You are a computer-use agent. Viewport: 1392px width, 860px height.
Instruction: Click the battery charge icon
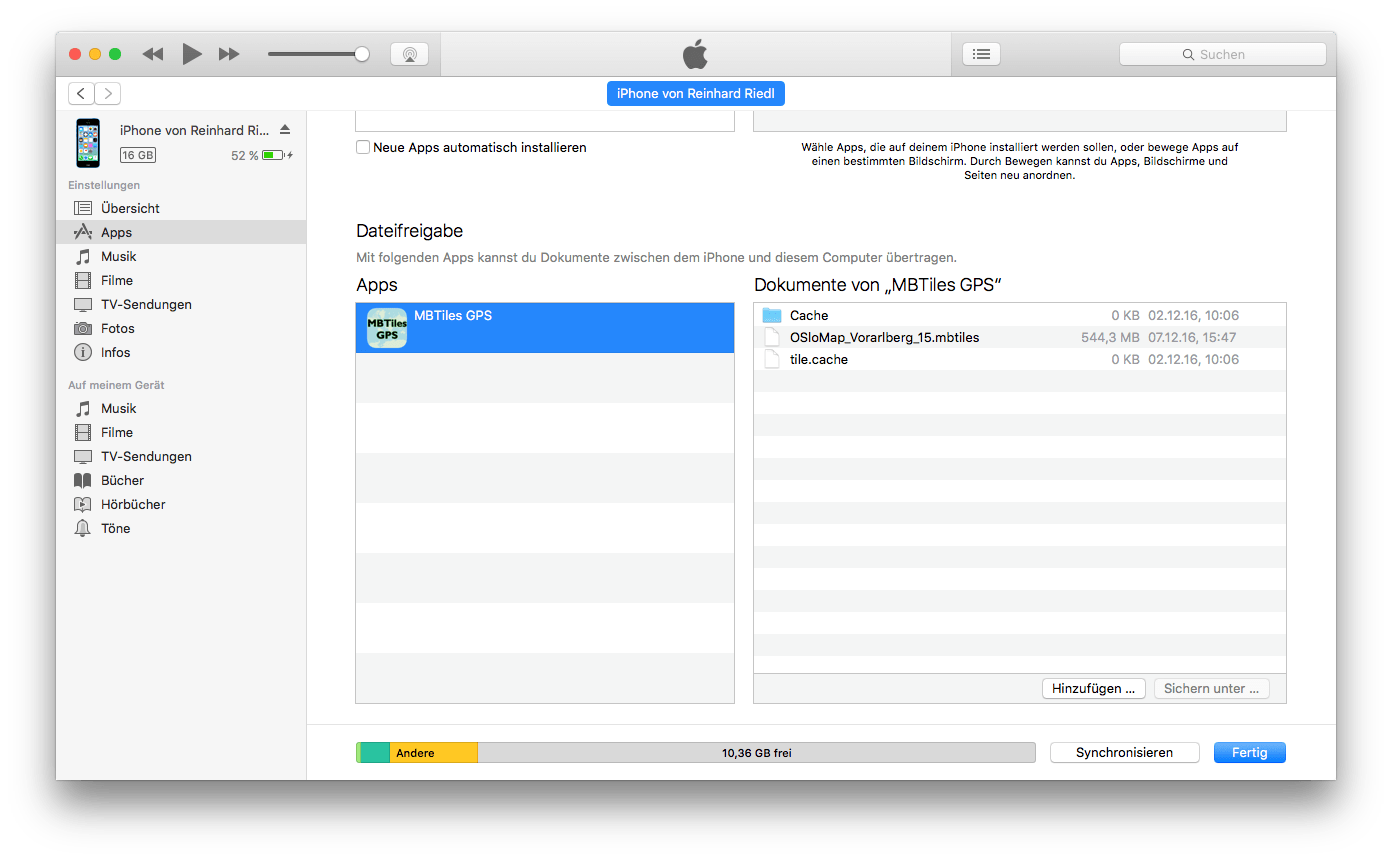pyautogui.click(x=277, y=155)
